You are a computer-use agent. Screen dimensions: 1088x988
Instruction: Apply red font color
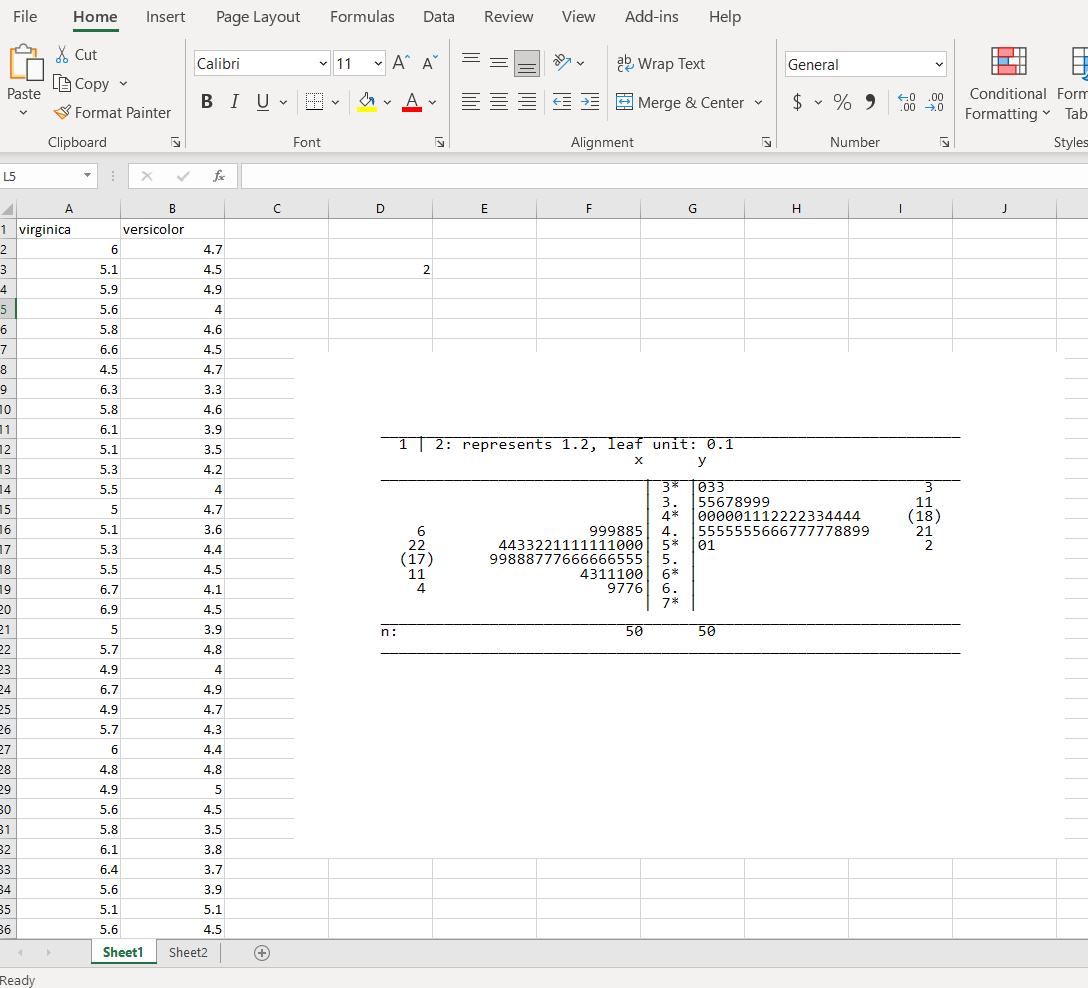(412, 102)
